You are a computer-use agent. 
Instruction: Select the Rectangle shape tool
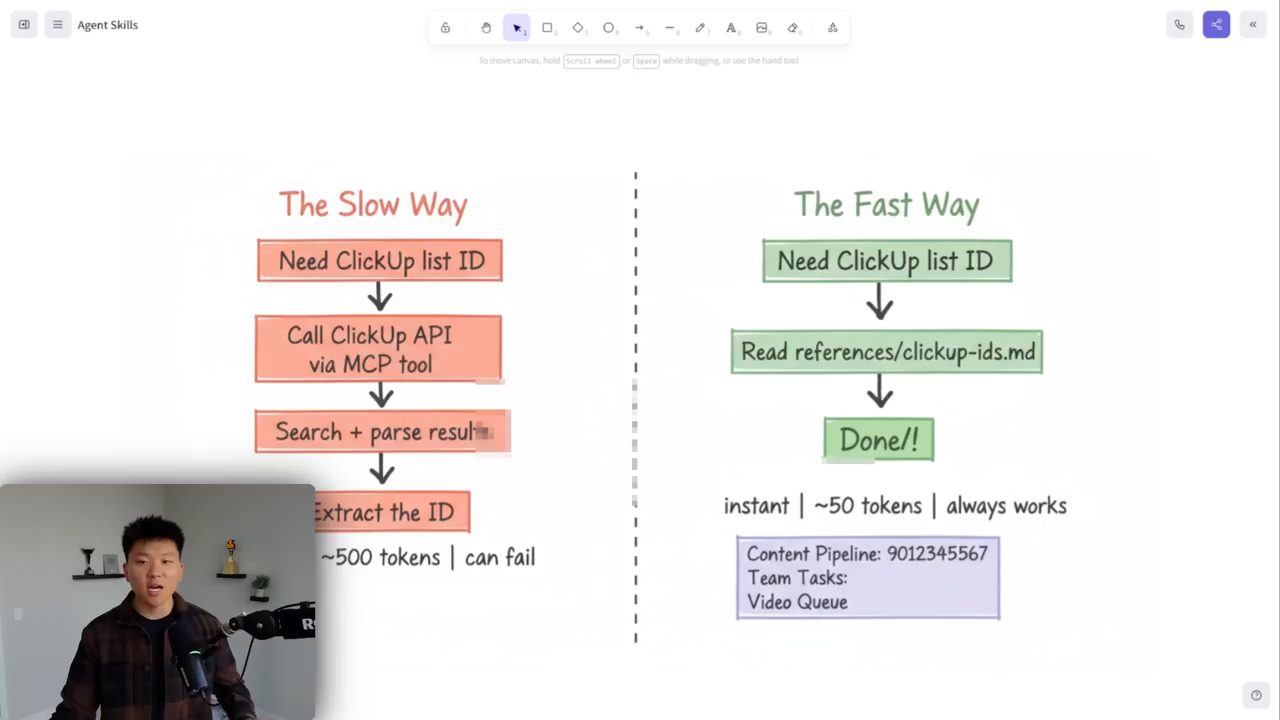click(547, 28)
